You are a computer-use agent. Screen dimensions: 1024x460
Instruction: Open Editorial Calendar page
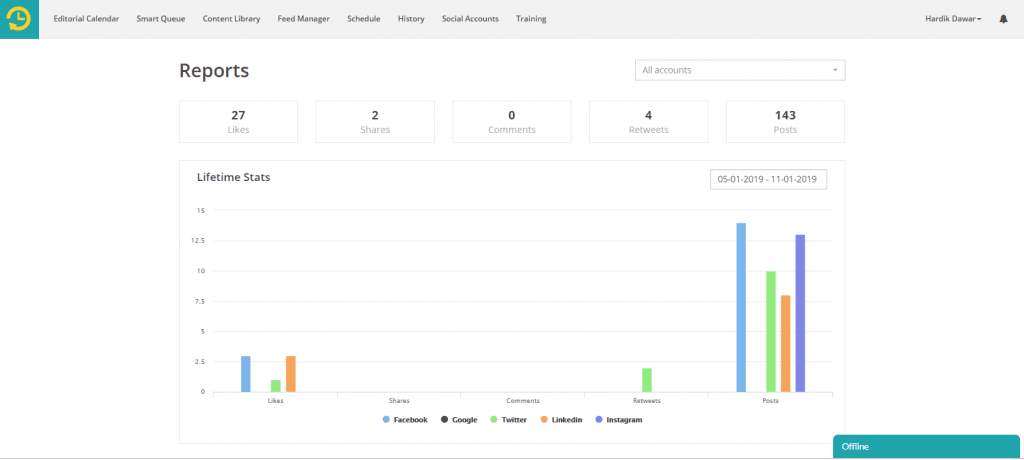(86, 19)
